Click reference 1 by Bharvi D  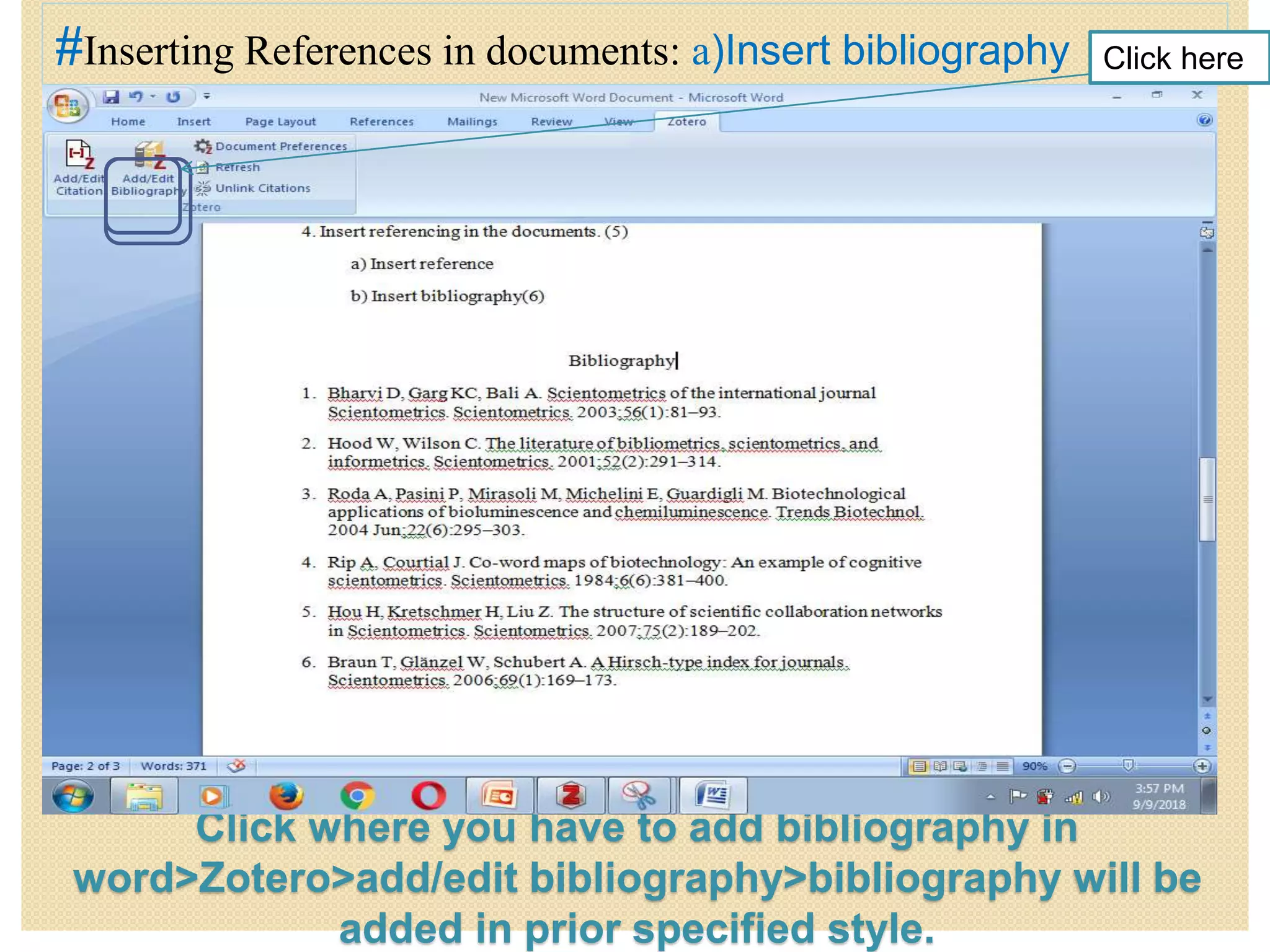[602, 402]
